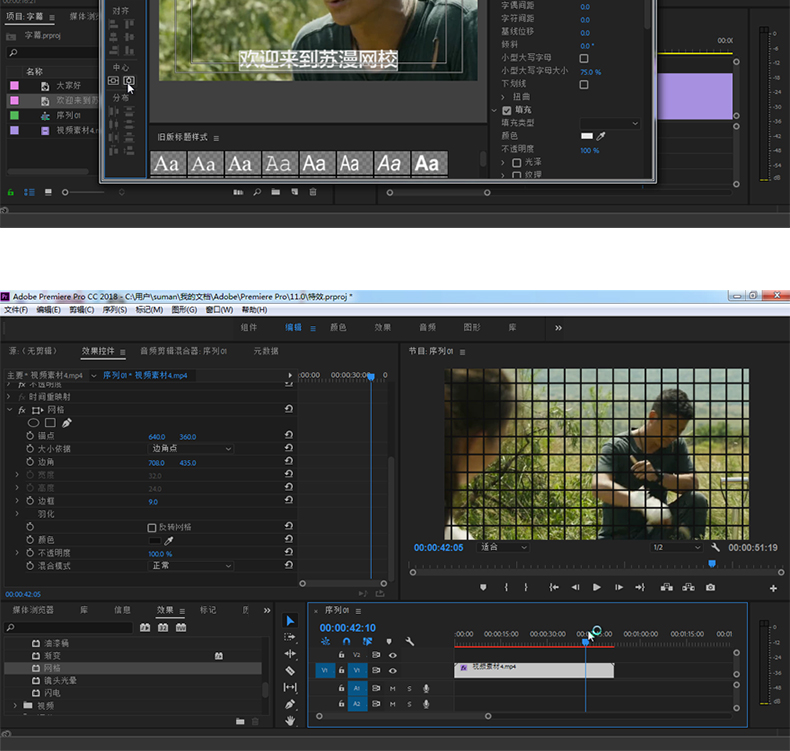Click the Mark In brace icon
Screen dimensions: 790x751
(x=506, y=587)
